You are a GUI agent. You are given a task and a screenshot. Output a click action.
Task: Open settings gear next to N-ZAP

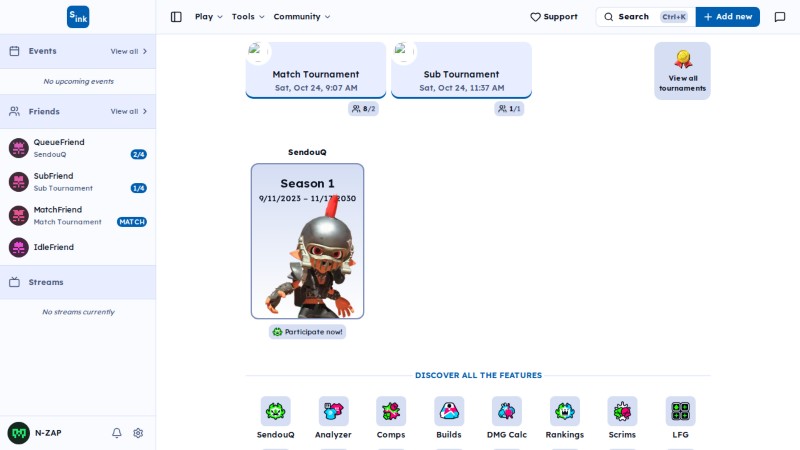[x=138, y=433]
